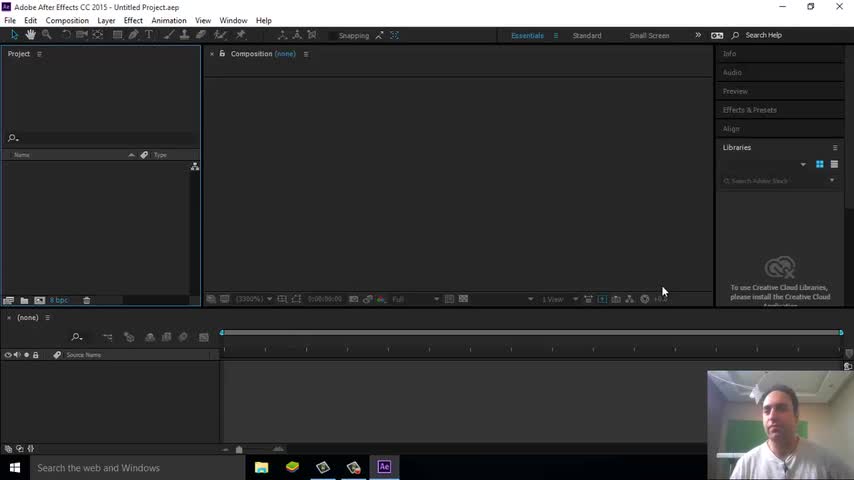854x480 pixels.
Task: Toggle snap edges extend option beside Snapping
Action: (379, 35)
